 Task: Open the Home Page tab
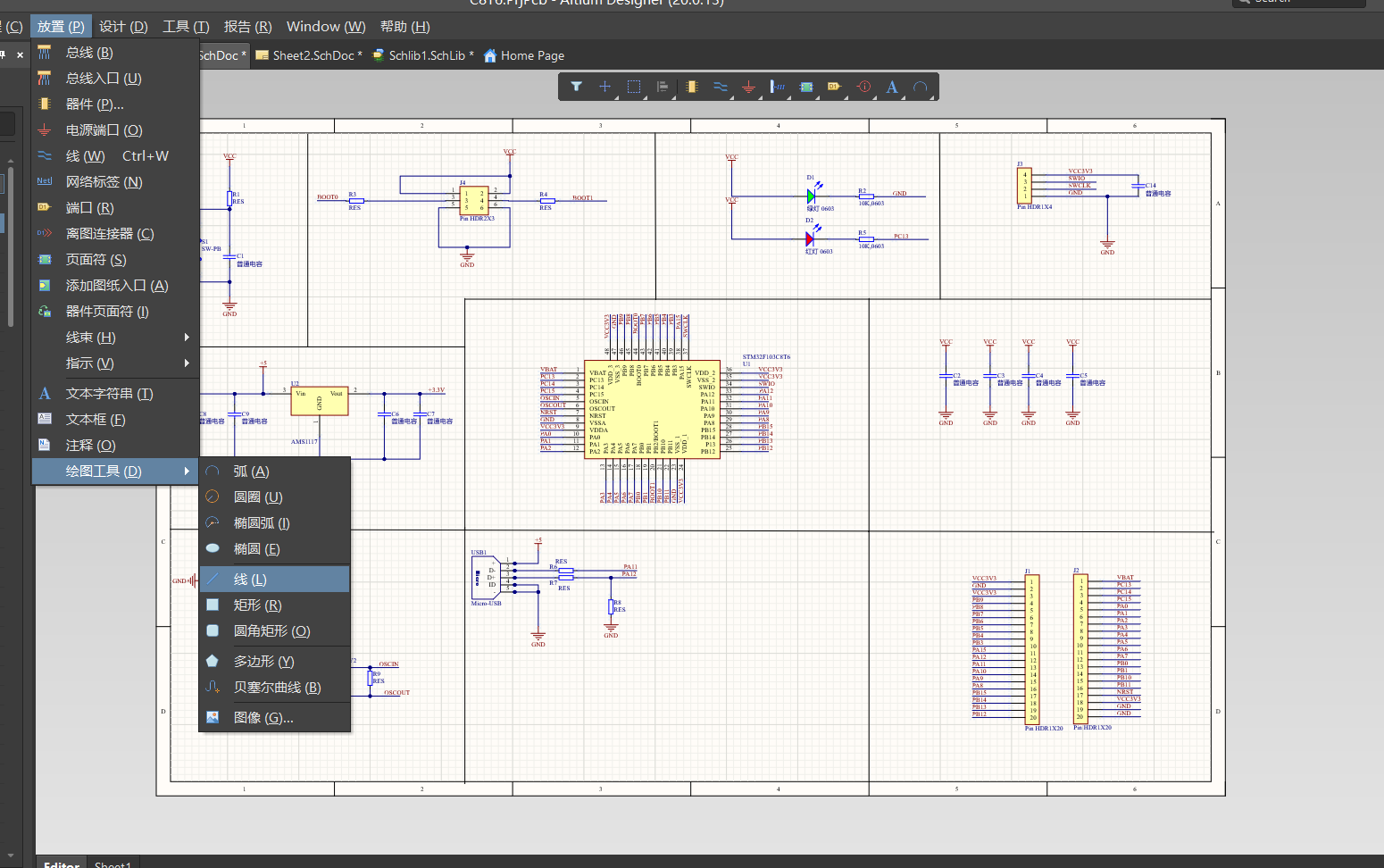(531, 55)
